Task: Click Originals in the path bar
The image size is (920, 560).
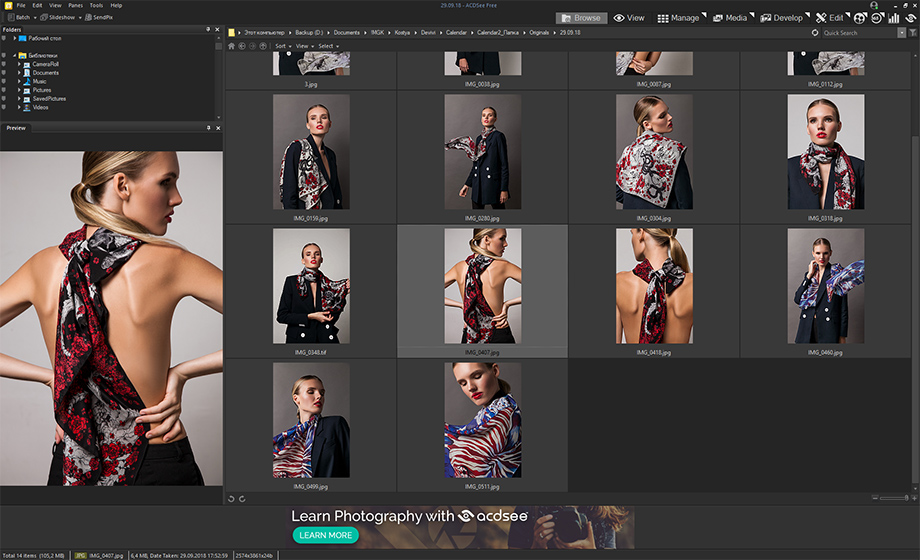Action: [x=539, y=33]
